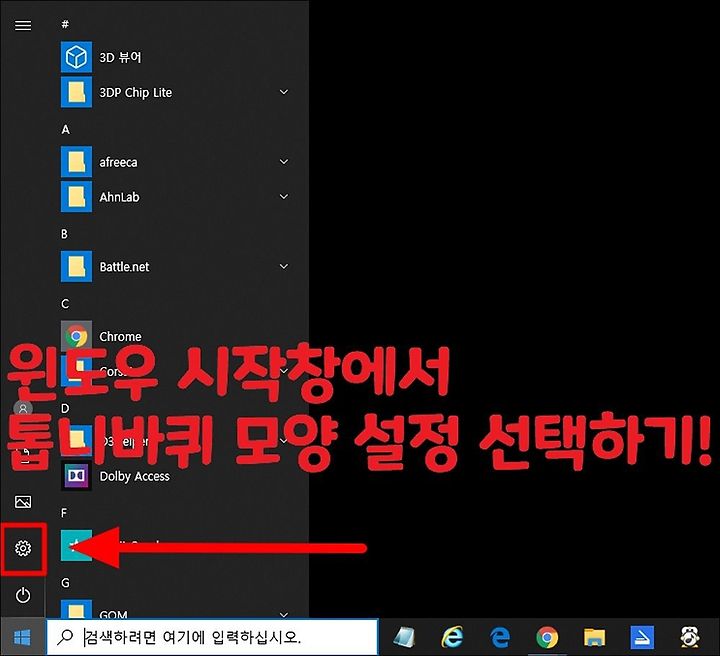The image size is (720, 656).
Task: Open the 3DP Chip Lite folder icon
Action: (76, 92)
